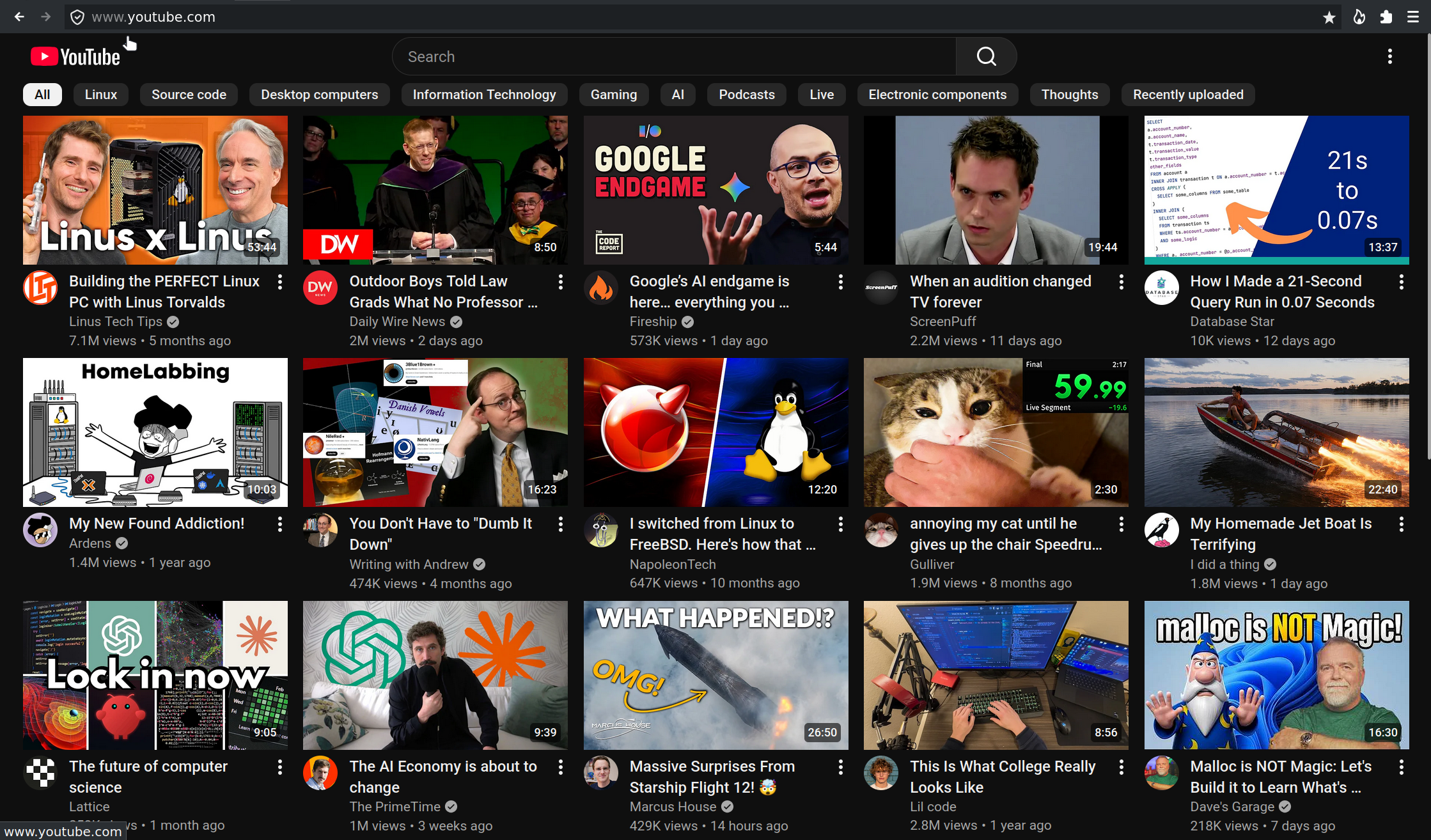Open options for Building the PERFECT Linux PC video
The width and height of the screenshot is (1431, 840).
[280, 282]
